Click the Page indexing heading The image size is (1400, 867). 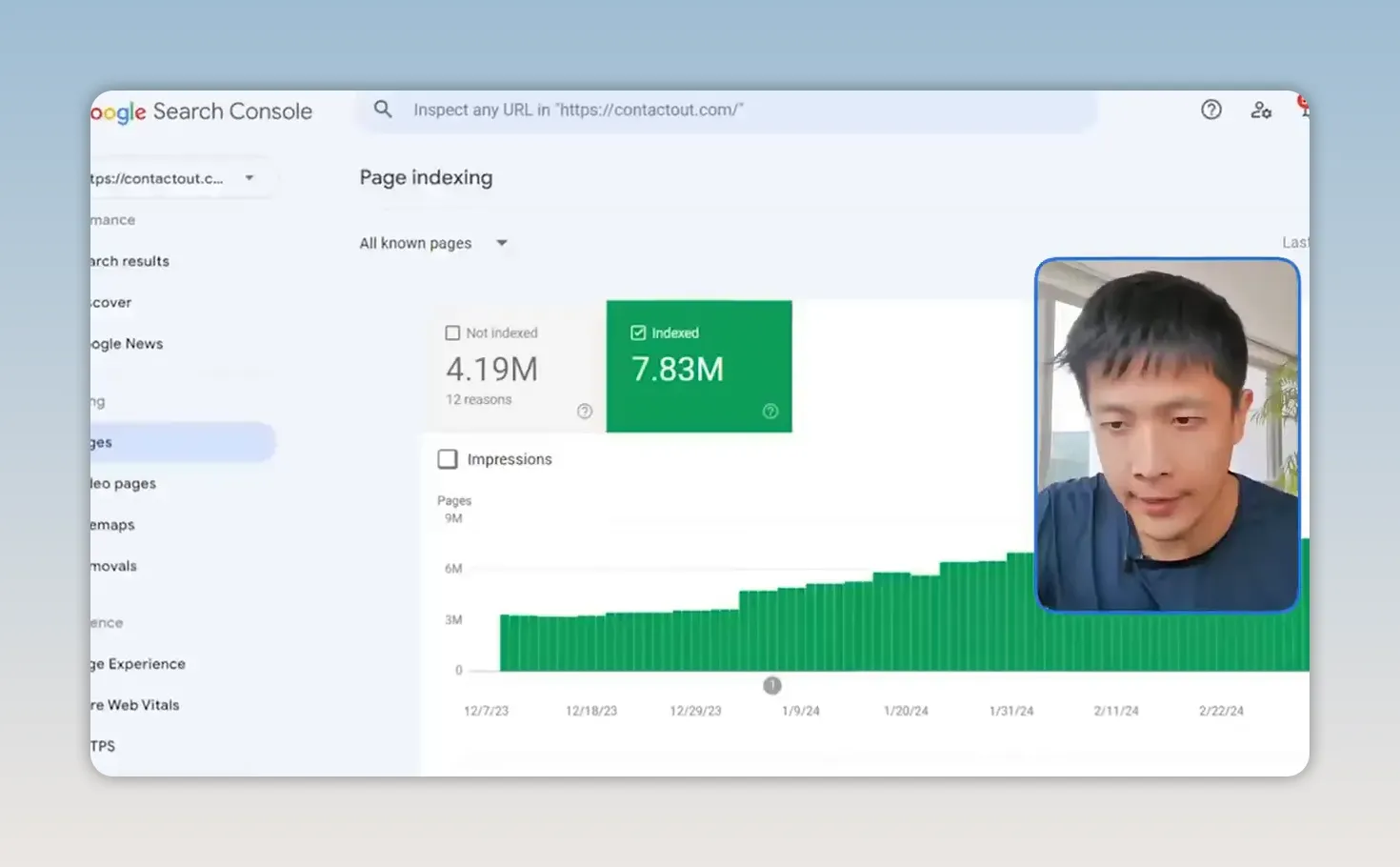426,177
